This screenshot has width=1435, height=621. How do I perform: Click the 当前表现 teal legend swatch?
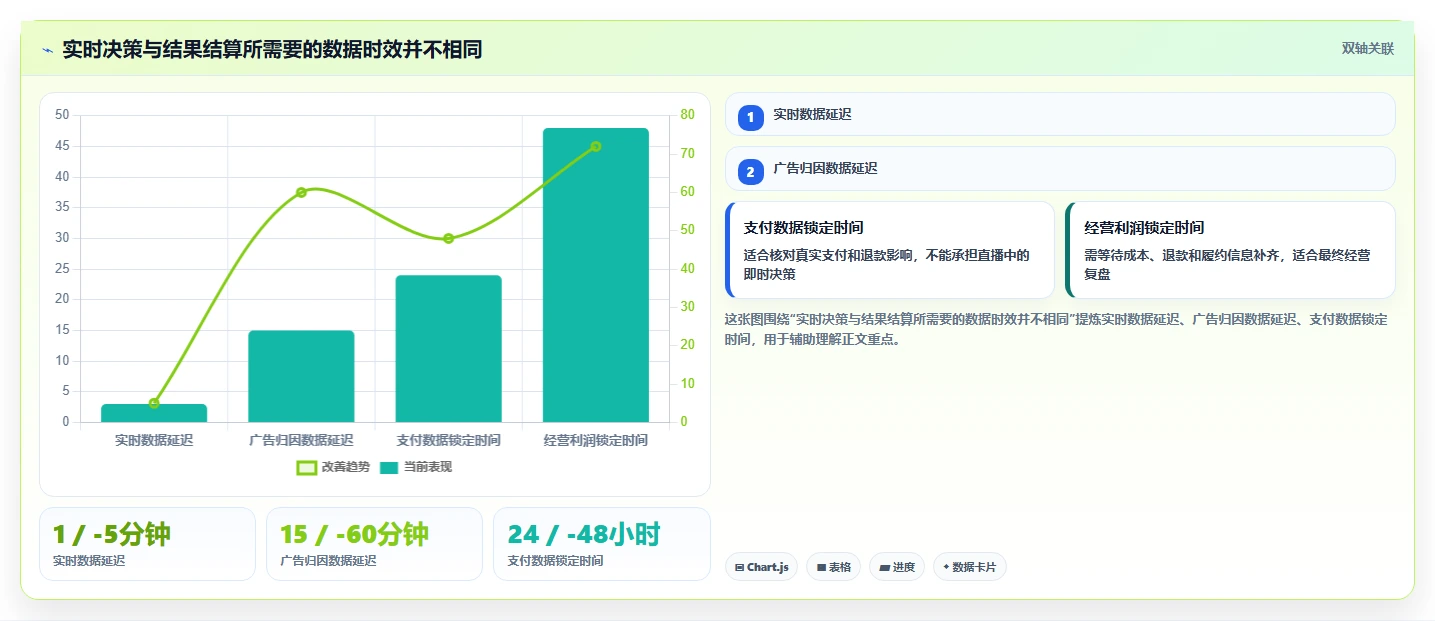(390, 467)
